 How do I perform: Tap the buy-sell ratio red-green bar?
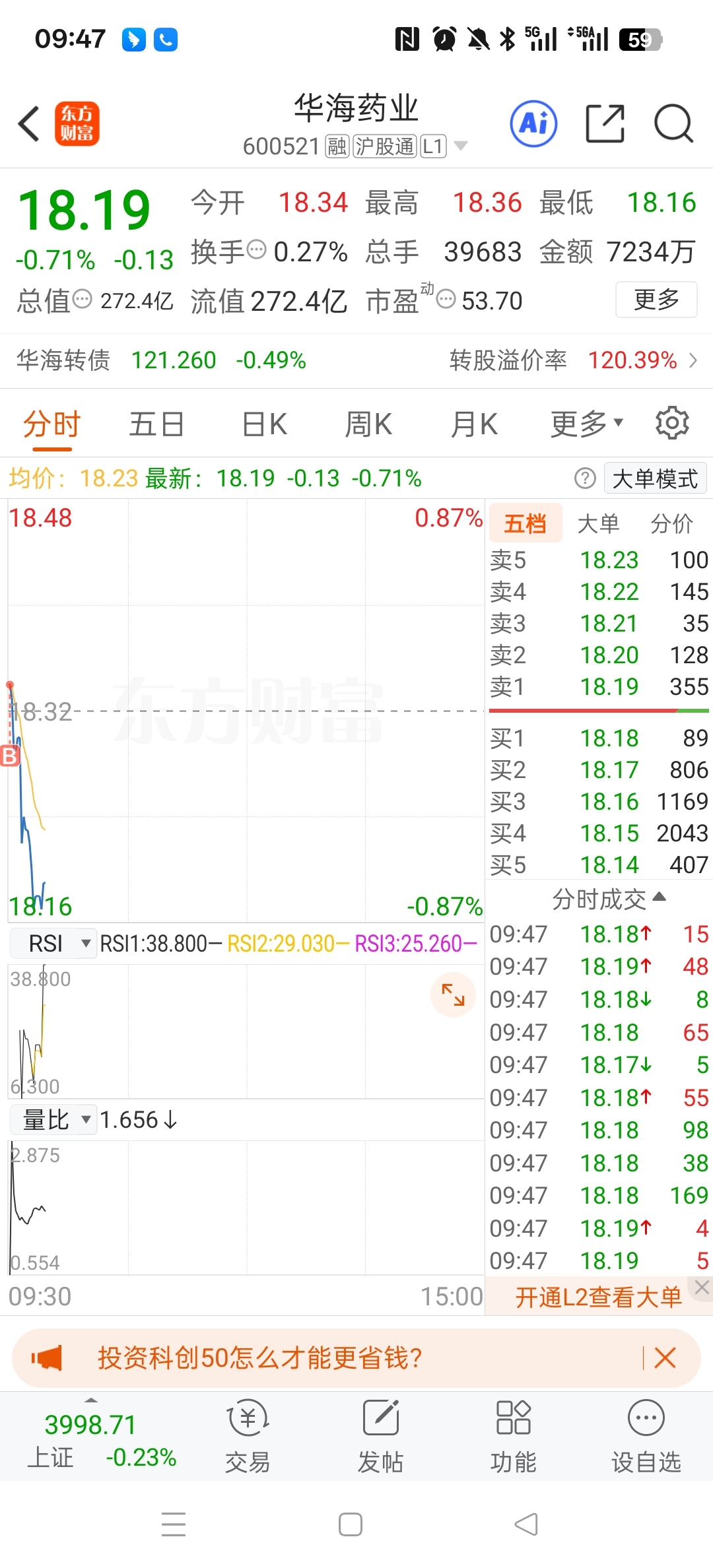pos(599,711)
